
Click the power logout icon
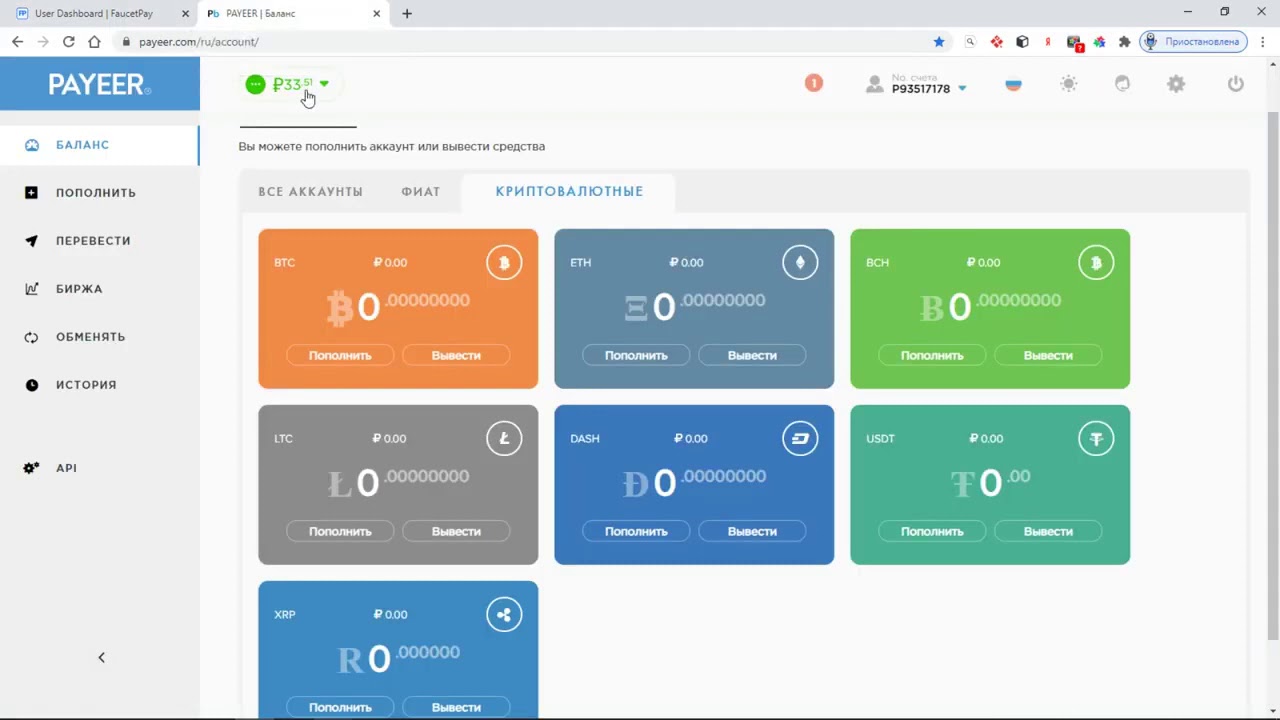(1236, 84)
